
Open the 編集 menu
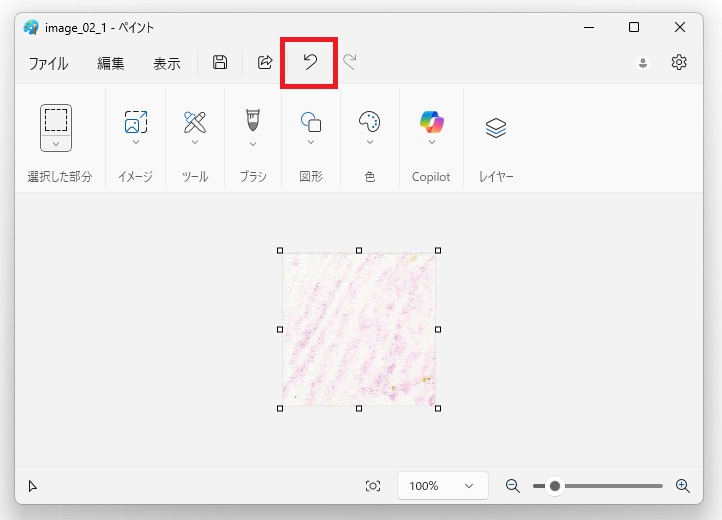point(111,63)
